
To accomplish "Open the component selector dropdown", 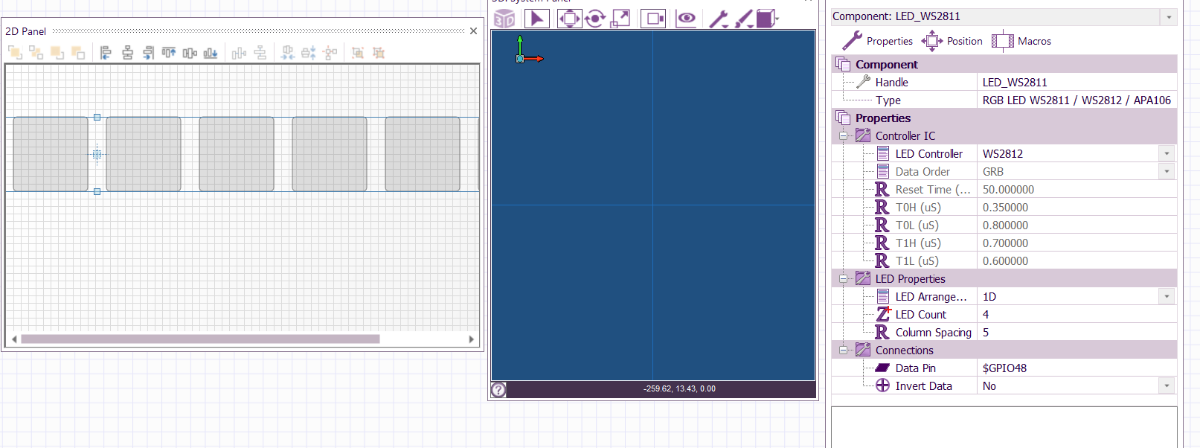I will coord(1166,17).
